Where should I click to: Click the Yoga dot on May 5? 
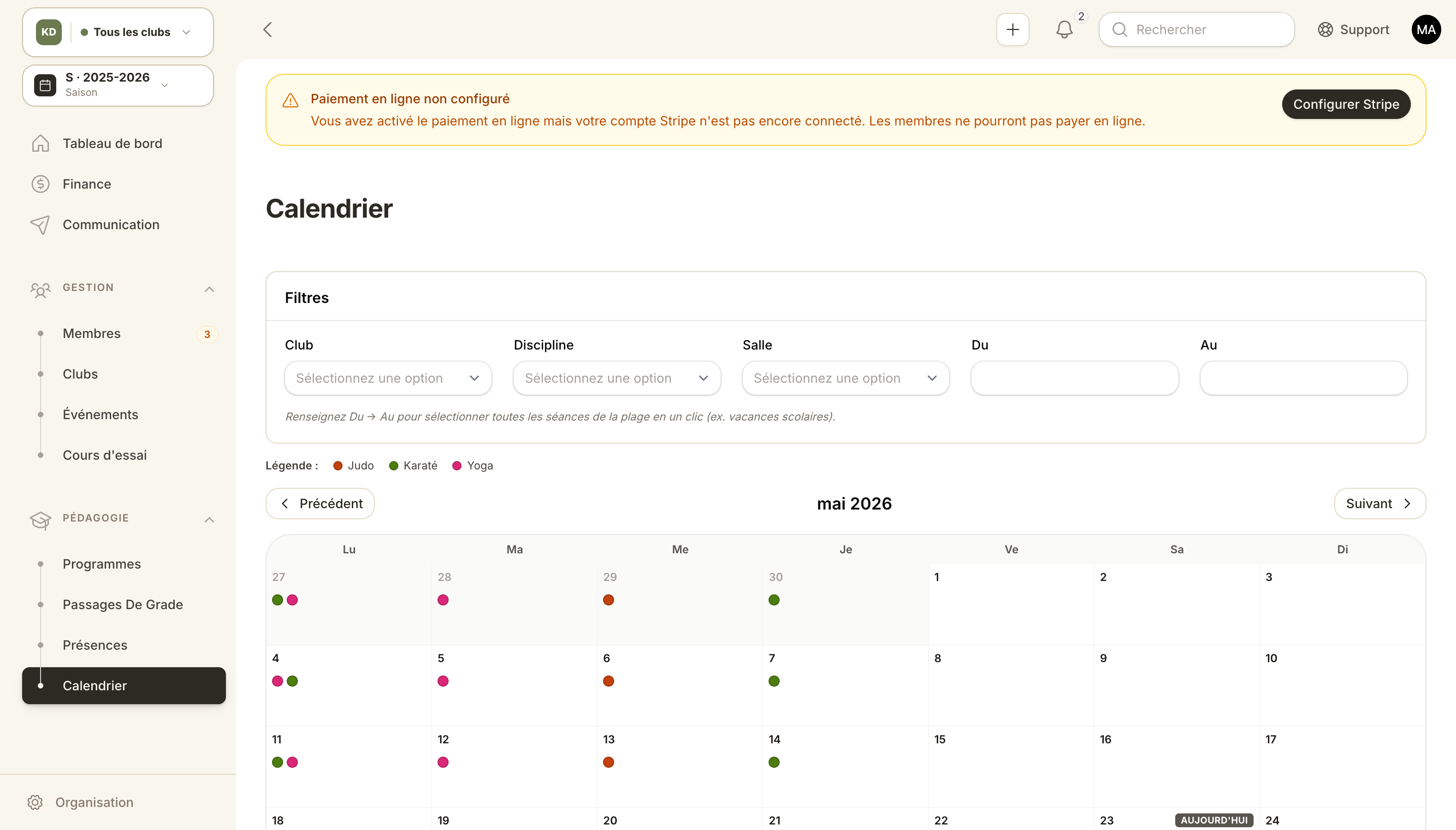tap(443, 681)
